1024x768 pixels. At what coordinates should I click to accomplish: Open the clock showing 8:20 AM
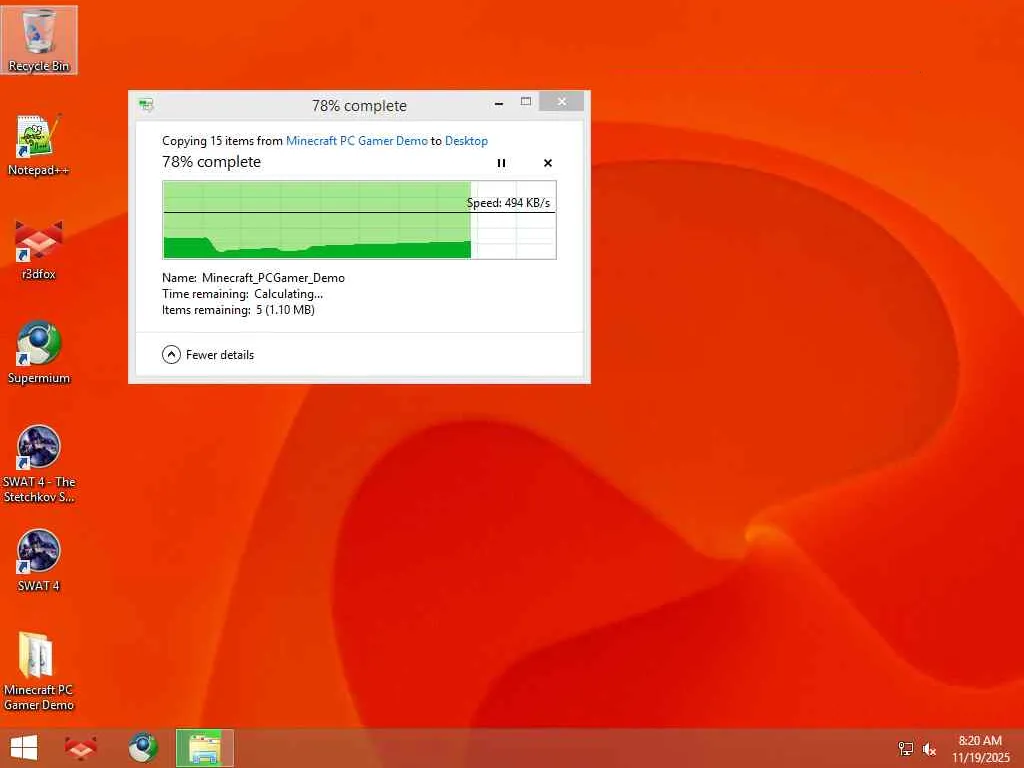[x=980, y=748]
